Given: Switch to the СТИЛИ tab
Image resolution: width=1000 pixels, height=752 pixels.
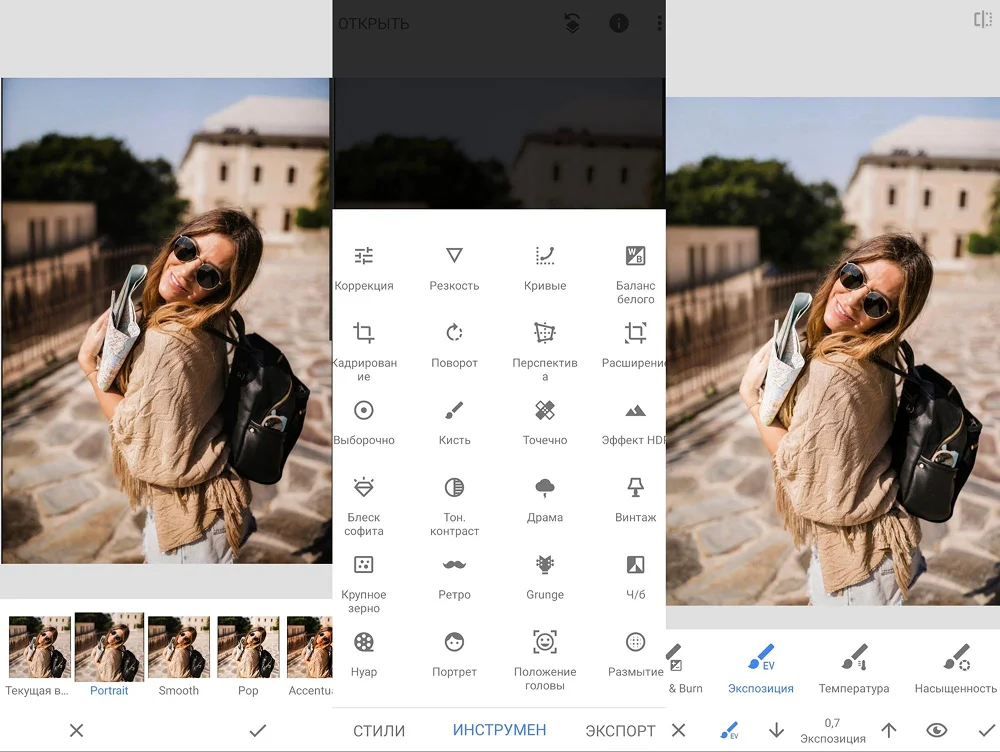Looking at the screenshot, I should pos(379,731).
